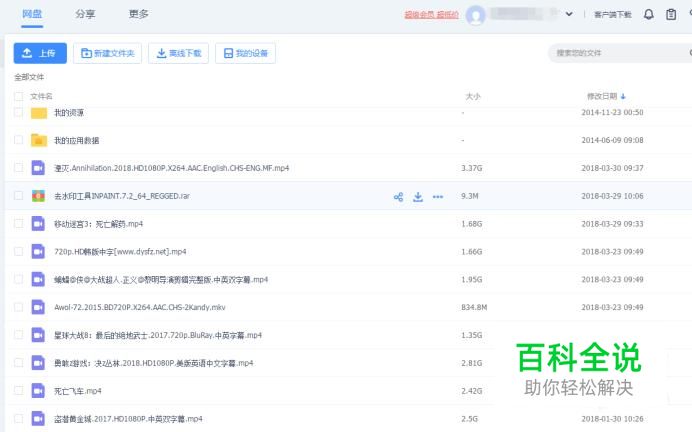
Task: Open the notification bell icon
Action: [x=649, y=15]
